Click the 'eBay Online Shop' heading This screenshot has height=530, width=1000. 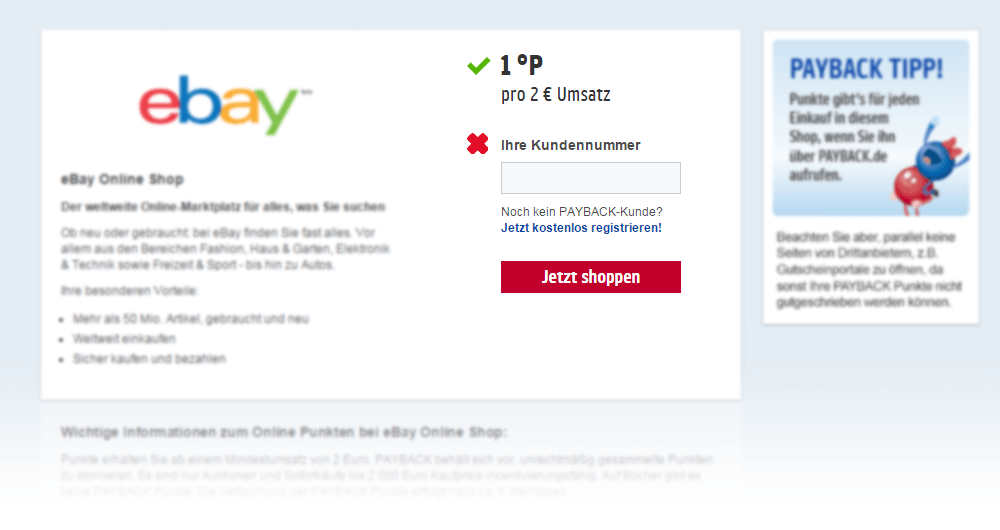[x=122, y=179]
